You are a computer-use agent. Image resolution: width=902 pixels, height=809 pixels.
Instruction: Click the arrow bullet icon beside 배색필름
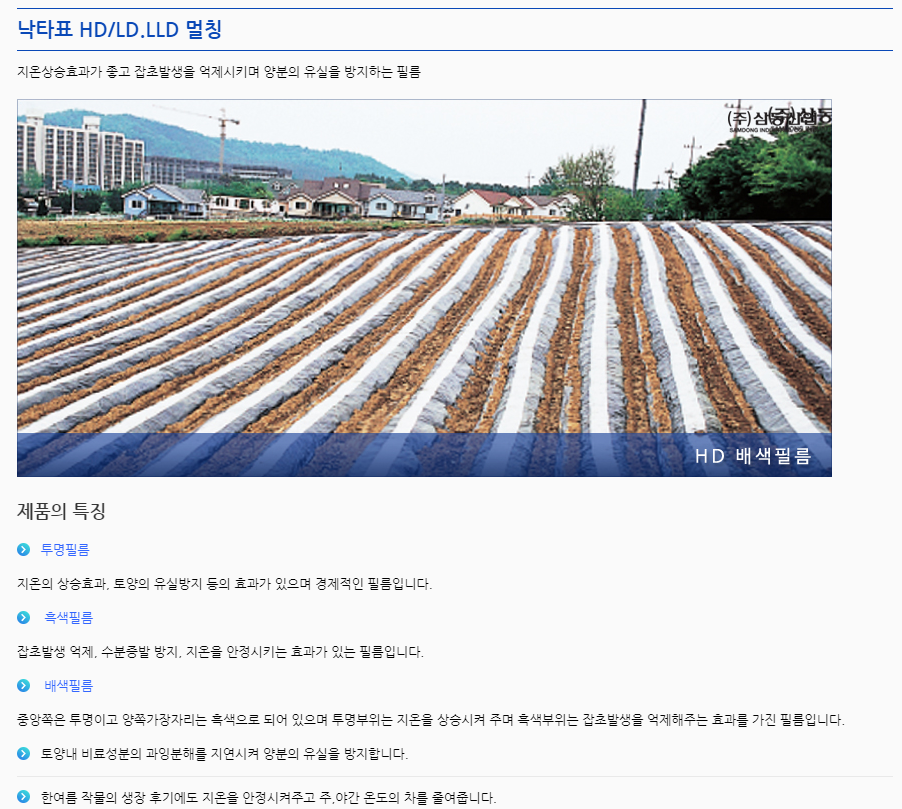pyautogui.click(x=24, y=685)
